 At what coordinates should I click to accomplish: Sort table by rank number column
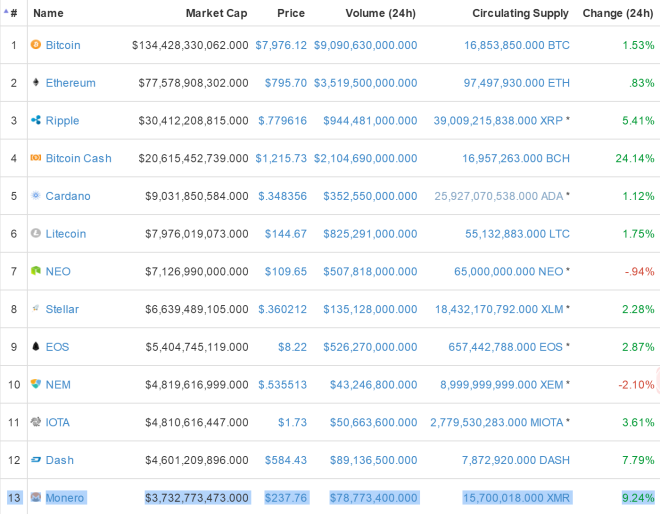click(13, 14)
